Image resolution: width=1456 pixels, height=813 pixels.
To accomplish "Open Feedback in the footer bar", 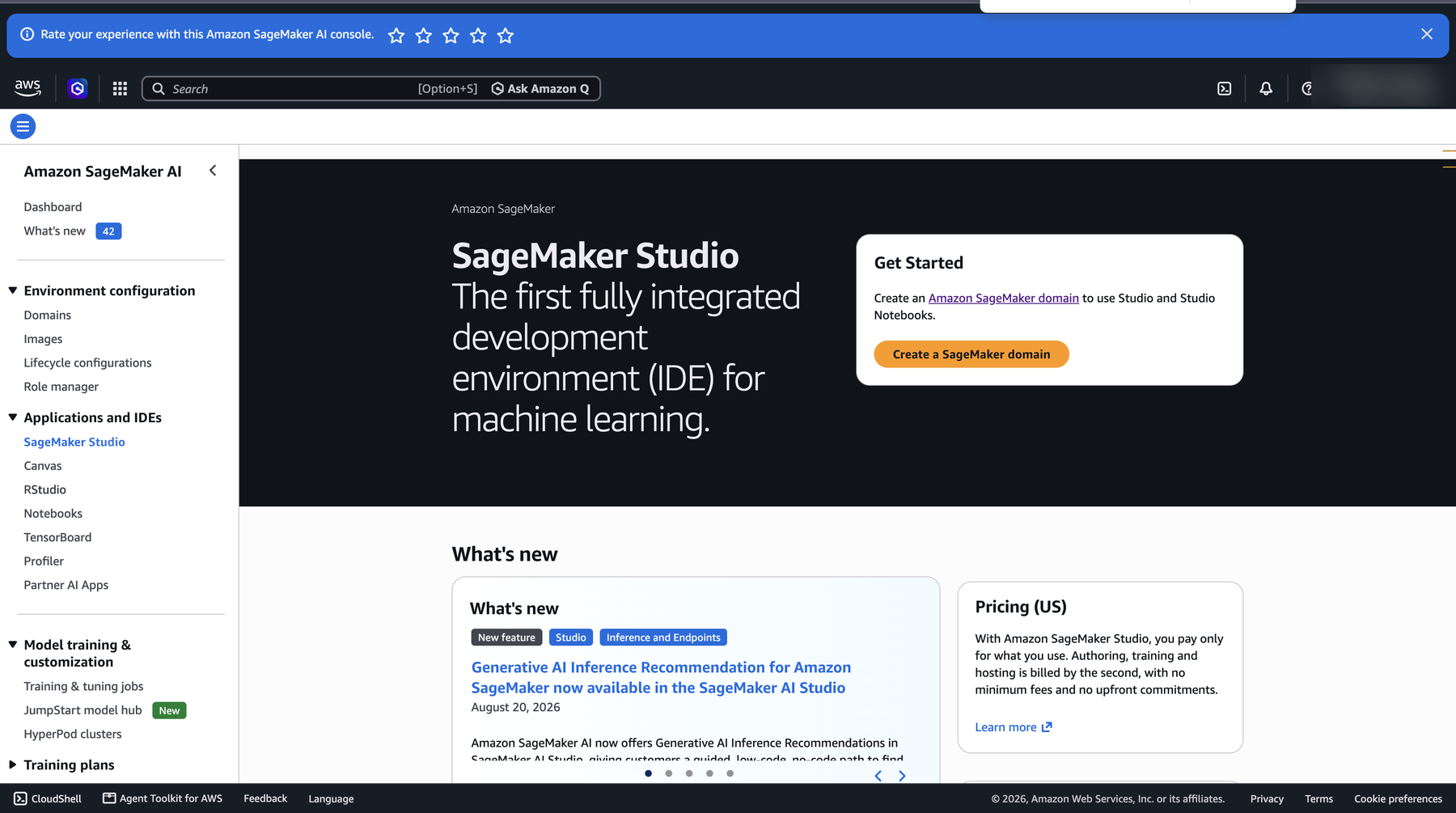I will 265,798.
